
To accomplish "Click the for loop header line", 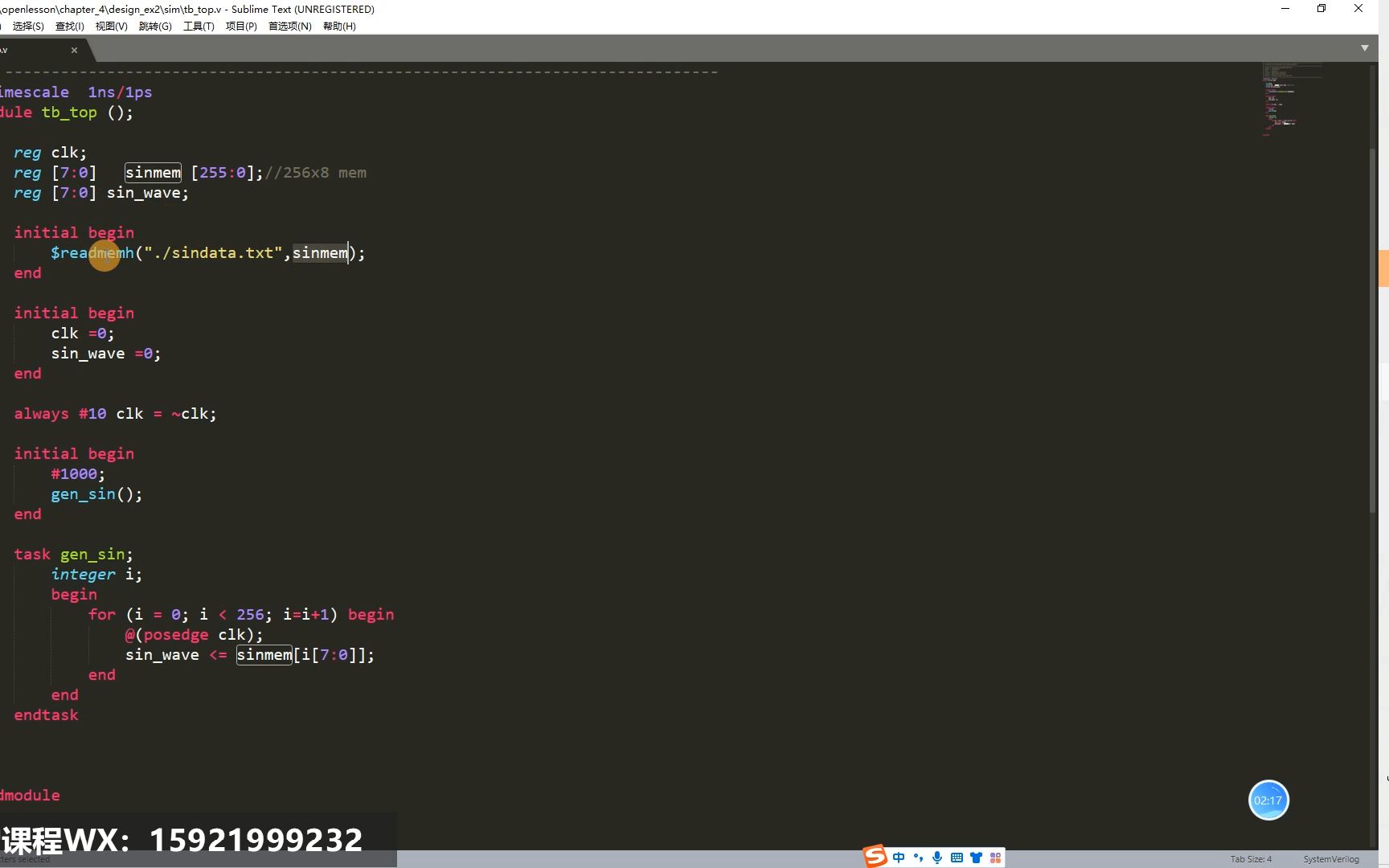I will (241, 615).
